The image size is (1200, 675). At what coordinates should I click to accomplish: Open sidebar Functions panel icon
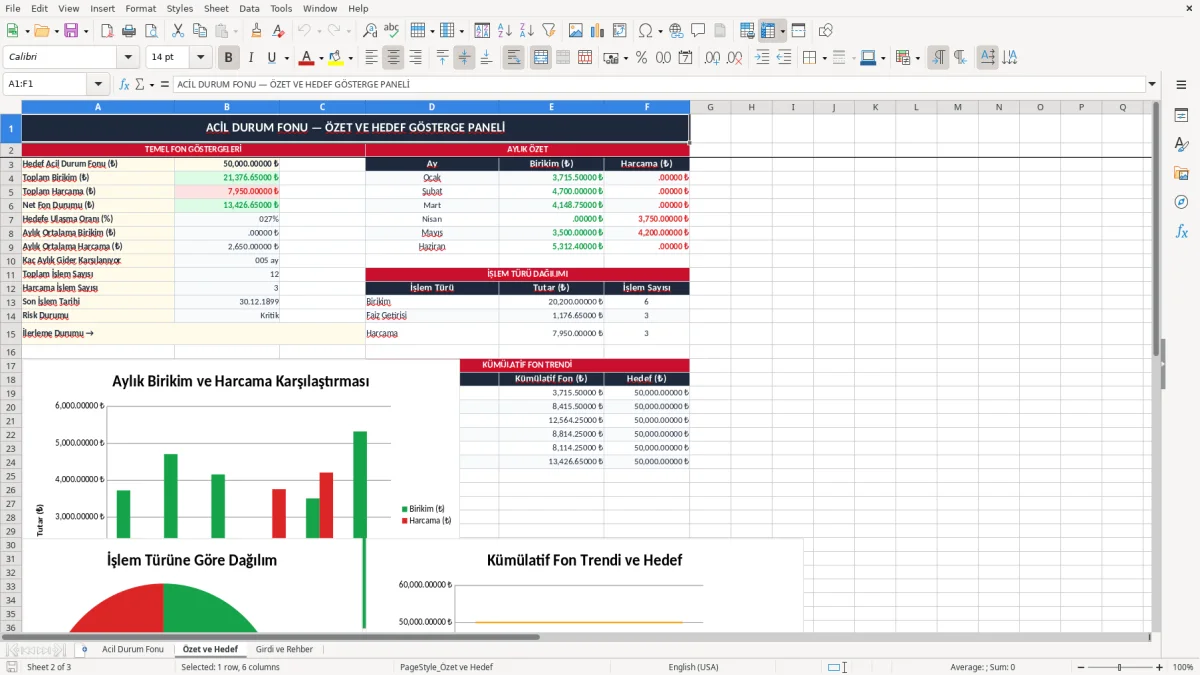pos(1181,231)
